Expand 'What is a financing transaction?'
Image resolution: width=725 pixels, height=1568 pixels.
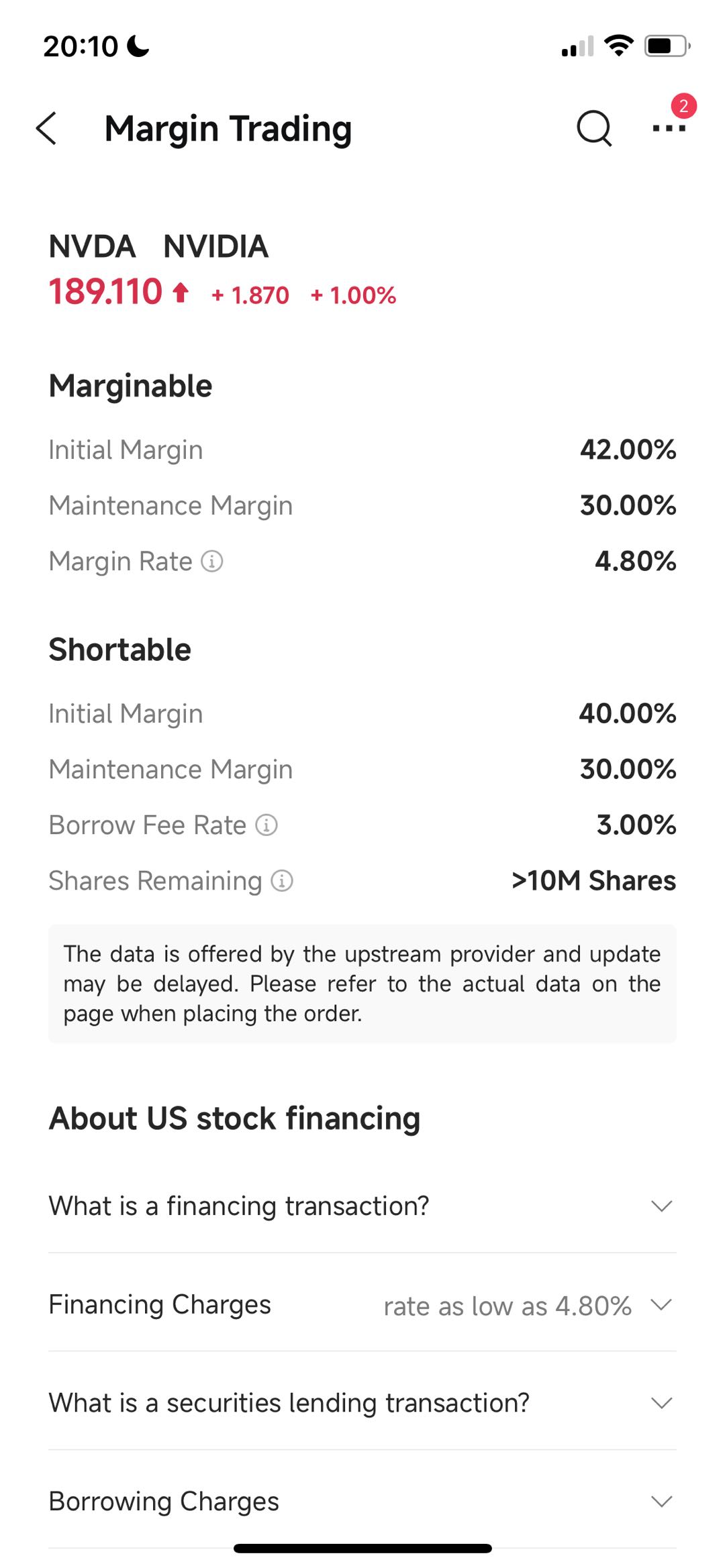(x=661, y=1206)
